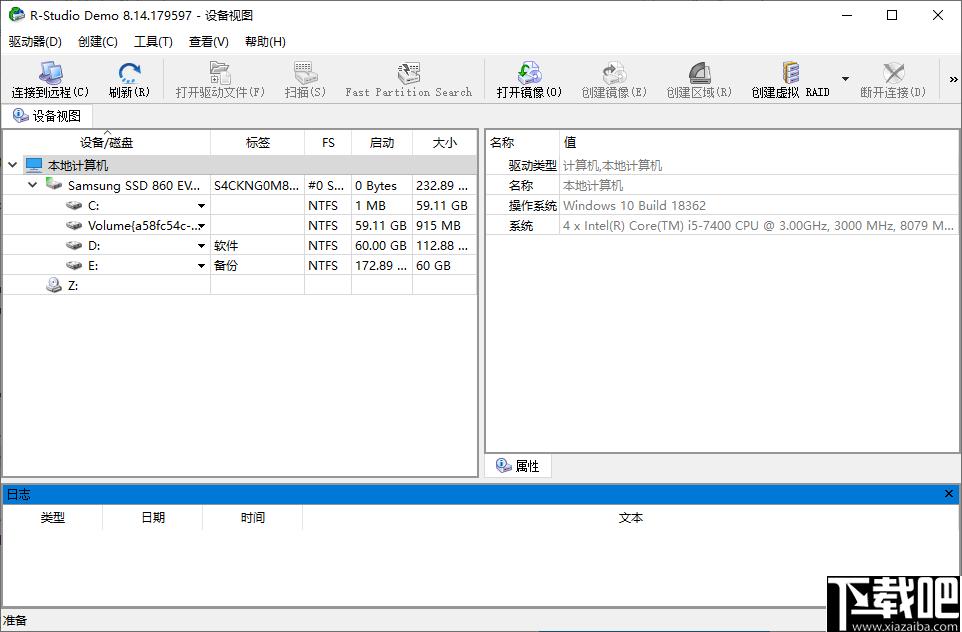Sort by Start (启动) column header
Image resolution: width=962 pixels, height=632 pixels.
(382, 142)
